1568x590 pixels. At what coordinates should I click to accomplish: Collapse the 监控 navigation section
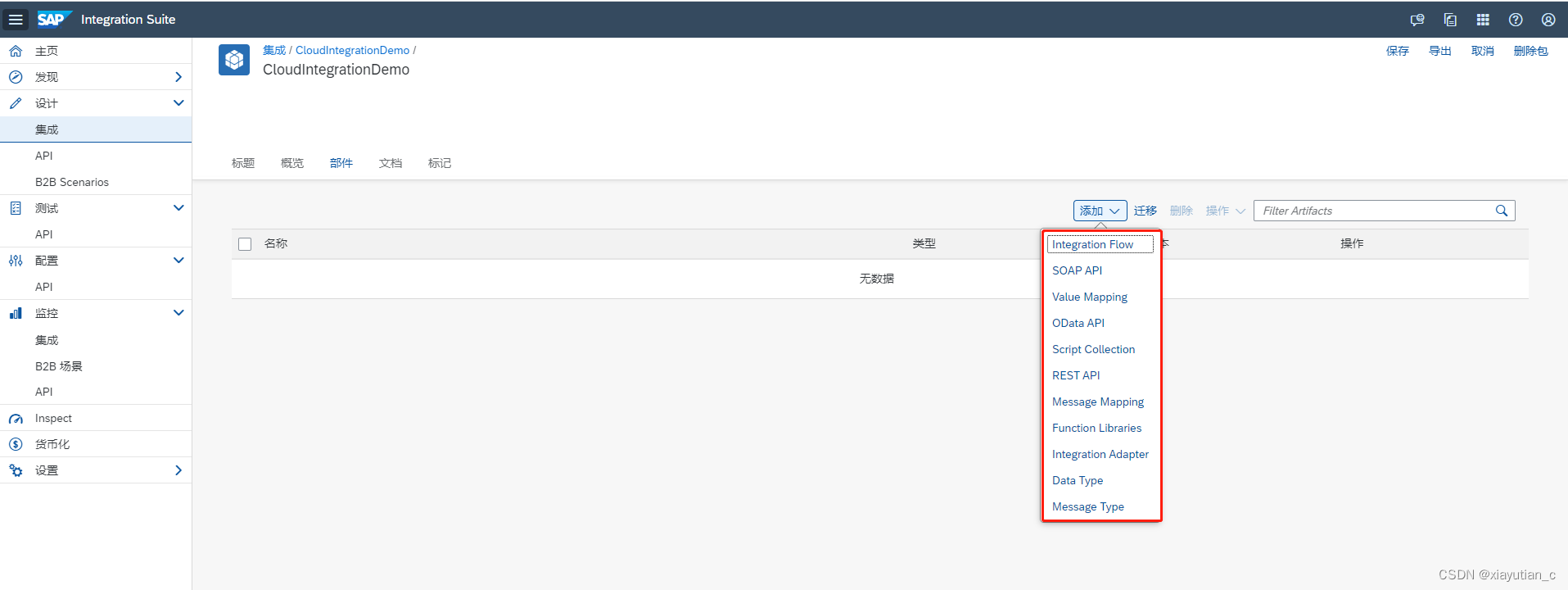coord(178,313)
